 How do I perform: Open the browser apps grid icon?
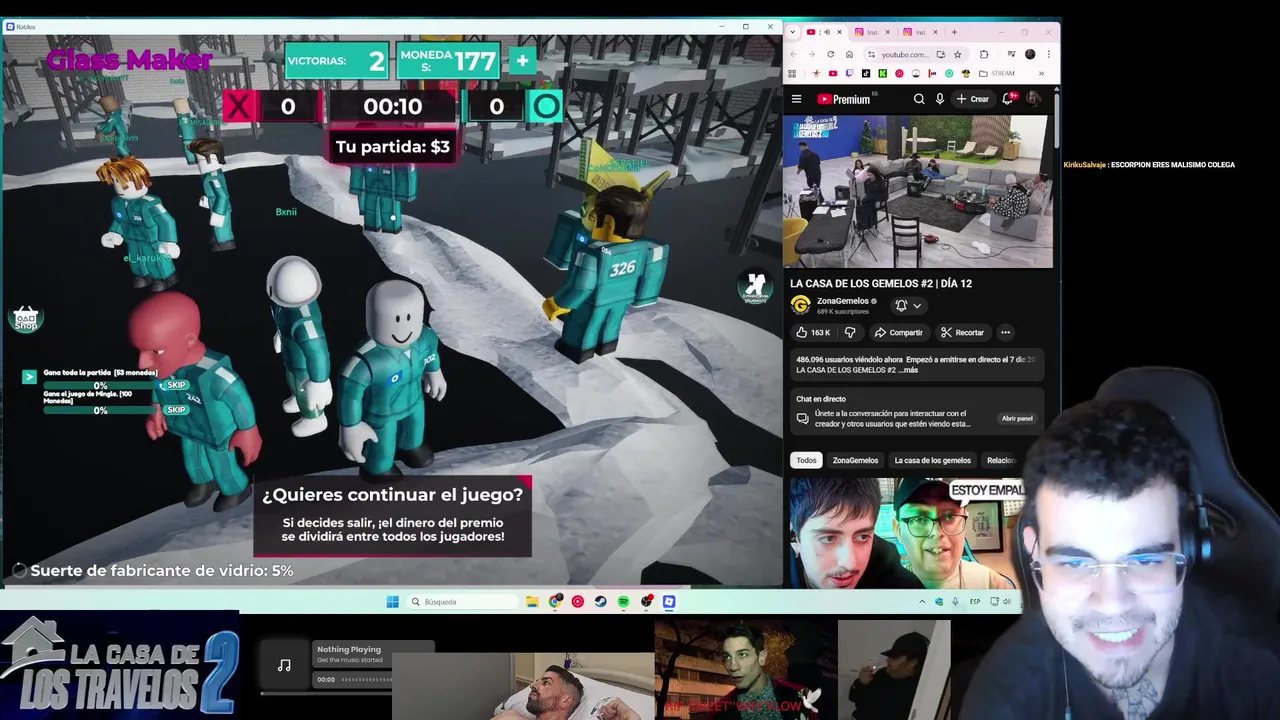(x=793, y=73)
